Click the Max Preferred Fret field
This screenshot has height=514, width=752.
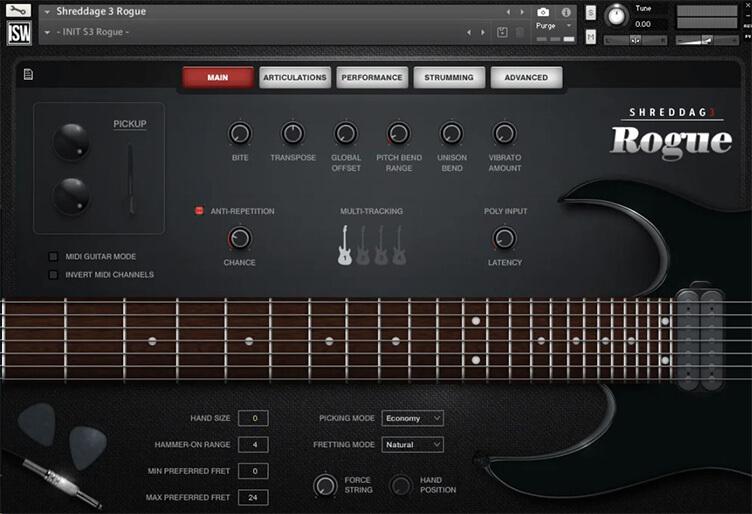pos(253,497)
